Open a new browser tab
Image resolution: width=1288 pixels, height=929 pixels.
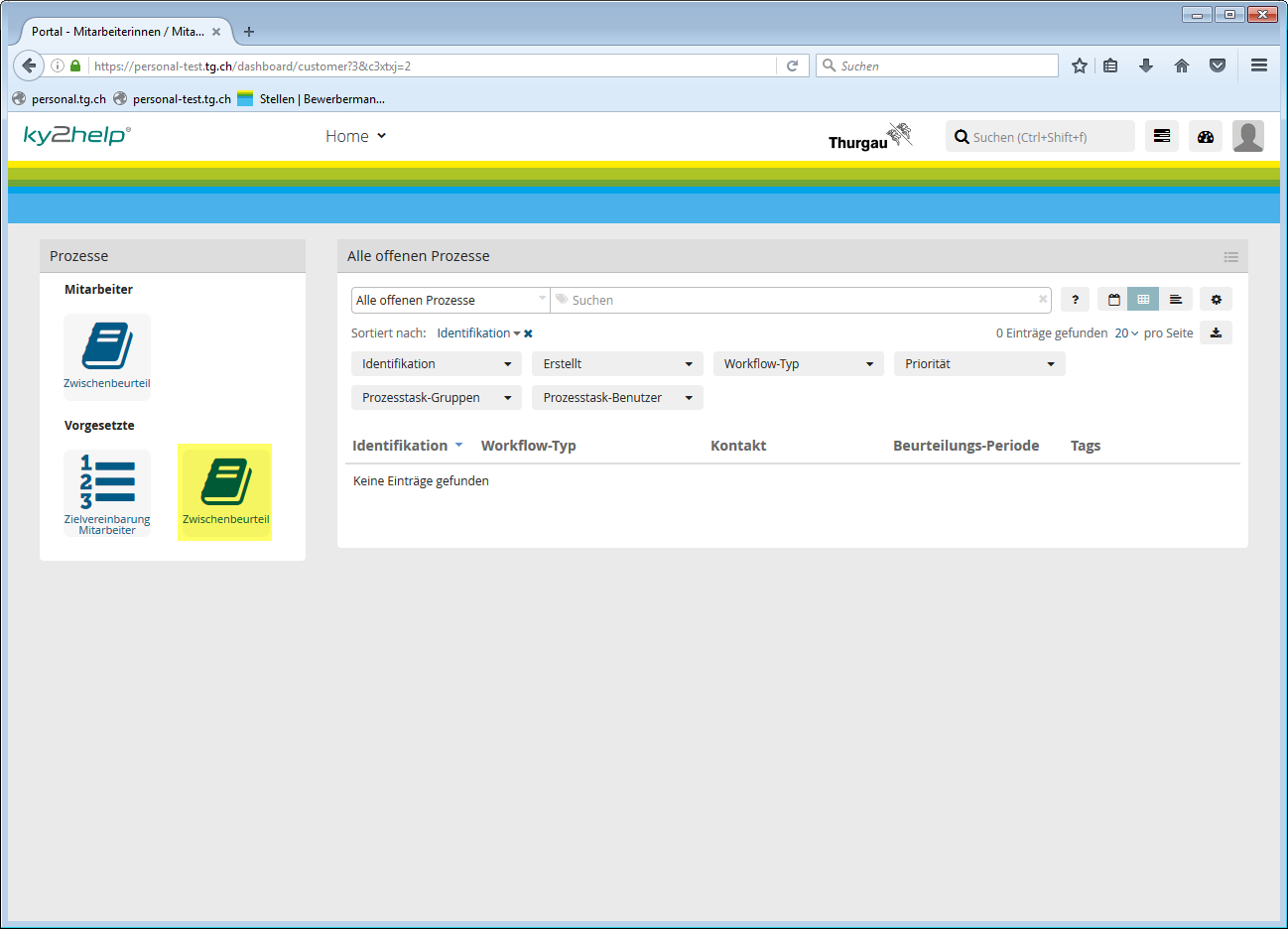coord(249,32)
